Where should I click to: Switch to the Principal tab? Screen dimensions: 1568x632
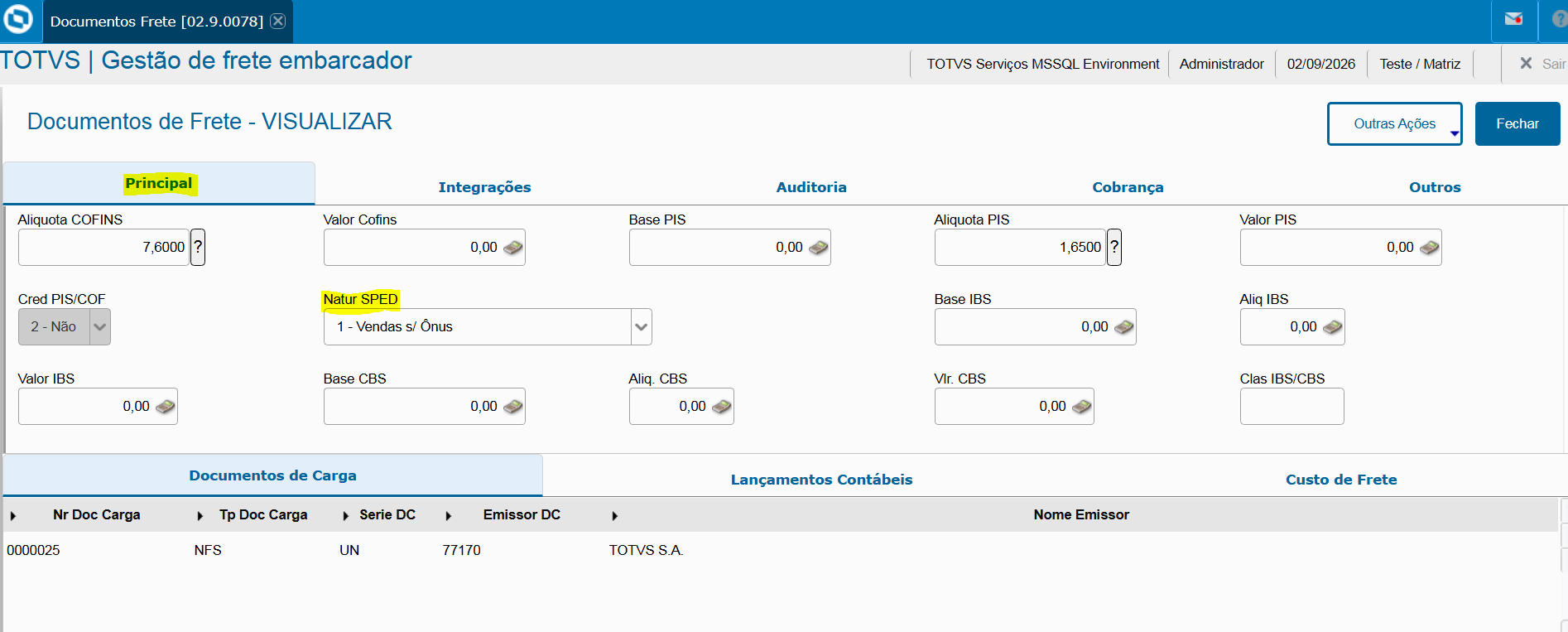point(159,183)
